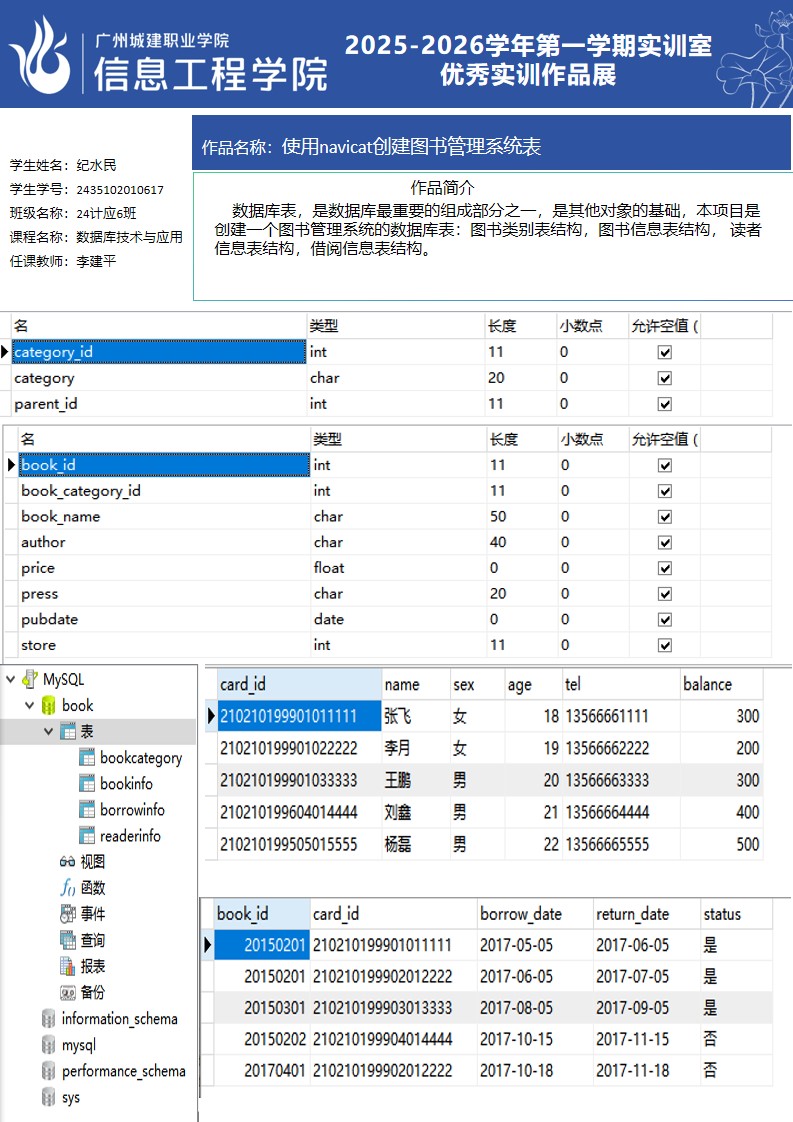793x1122 pixels.
Task: Click the 报表 (reports) icon
Action: (x=68, y=966)
